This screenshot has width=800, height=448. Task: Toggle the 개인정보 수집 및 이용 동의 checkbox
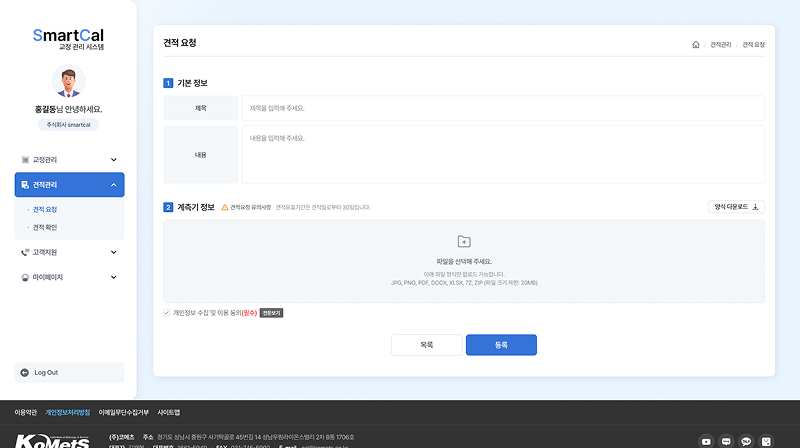(167, 312)
